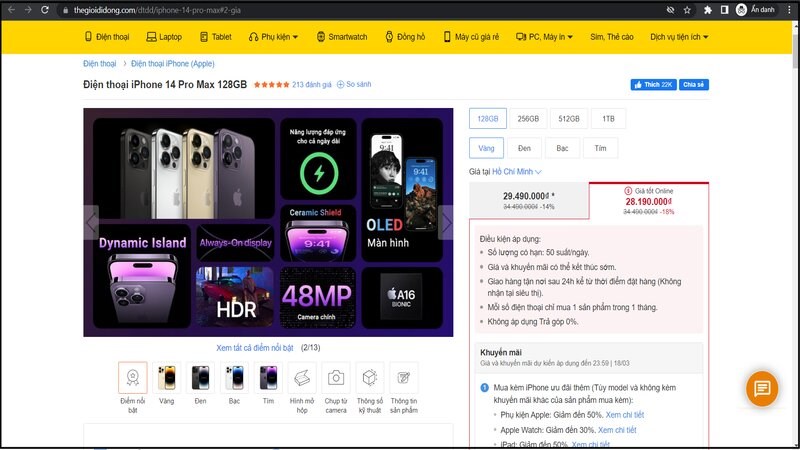Click the Facebook Thích 22K button
This screenshot has width=800, height=450.
(x=654, y=85)
